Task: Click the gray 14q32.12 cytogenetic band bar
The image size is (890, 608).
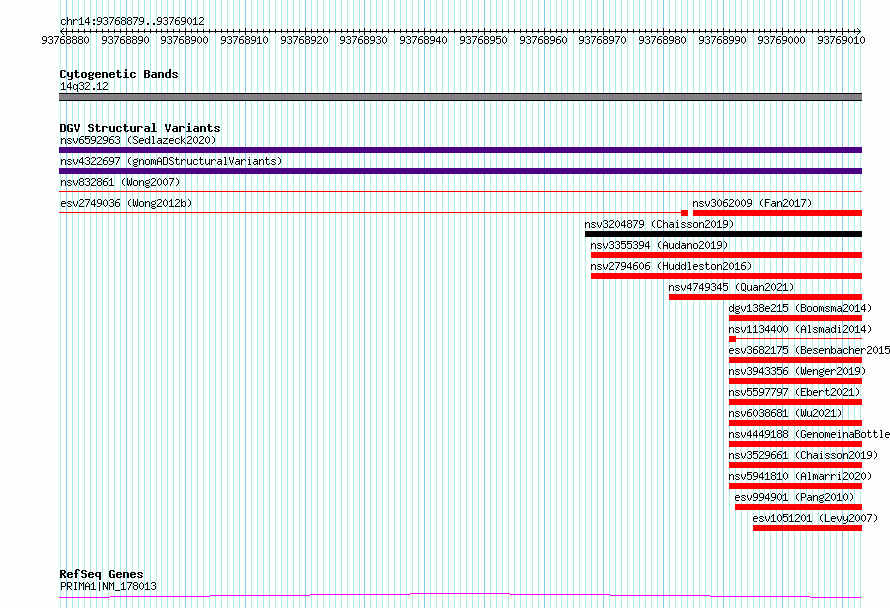Action: 460,97
